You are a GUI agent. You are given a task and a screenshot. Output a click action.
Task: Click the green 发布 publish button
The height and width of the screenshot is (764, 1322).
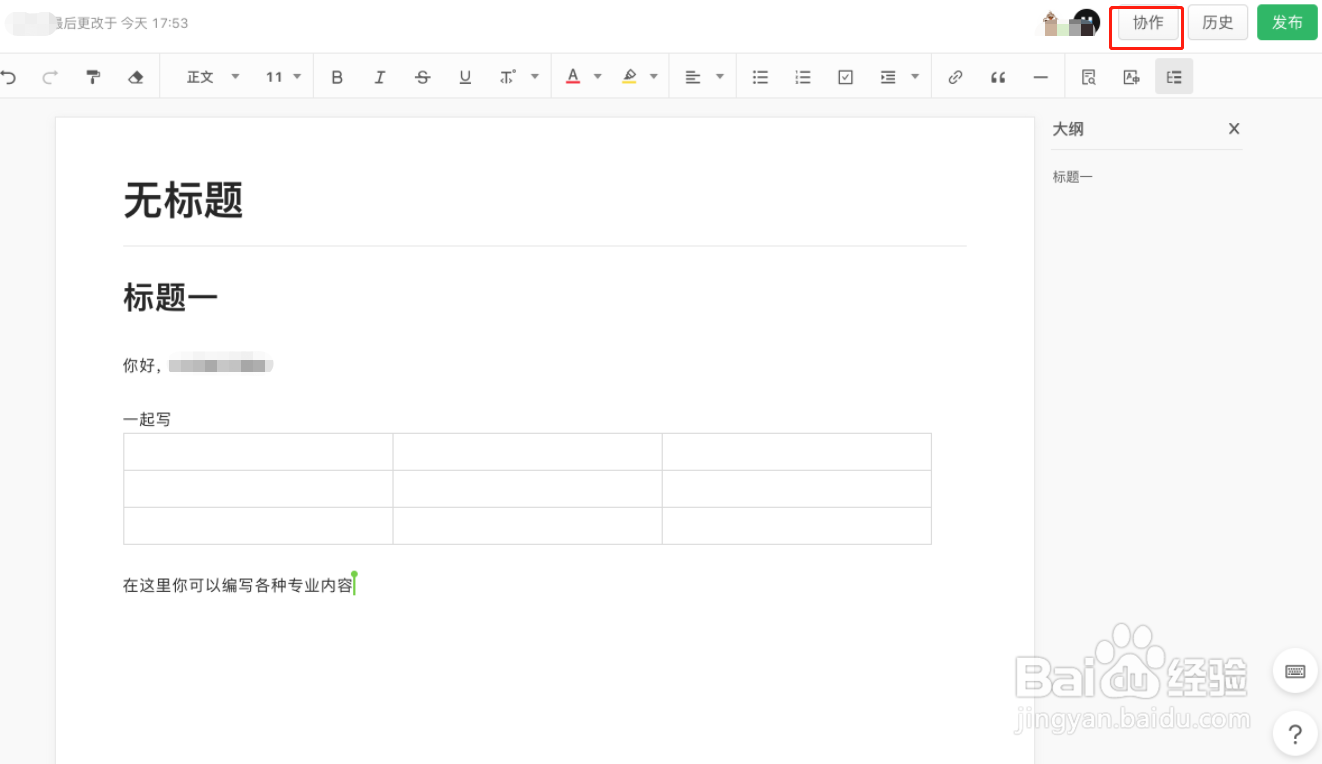coord(1287,23)
